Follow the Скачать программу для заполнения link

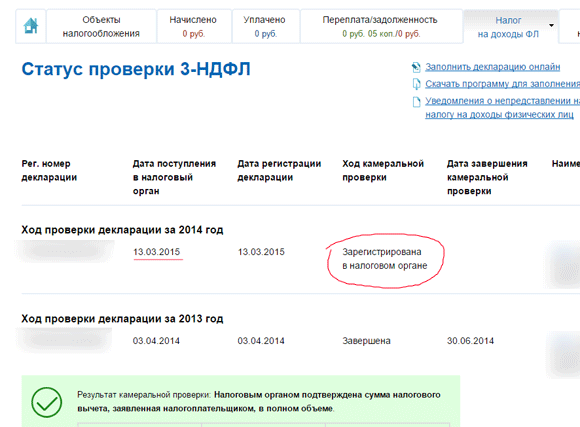click(x=502, y=84)
